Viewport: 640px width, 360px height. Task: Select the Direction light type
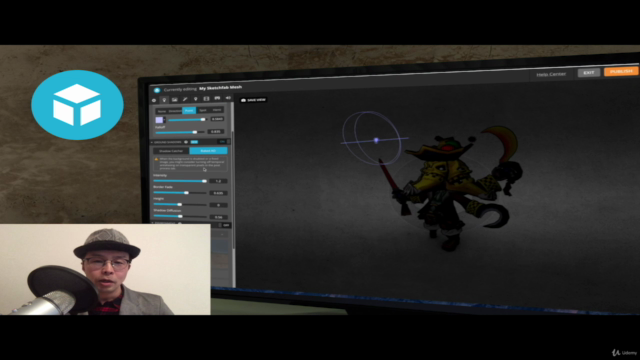(175, 111)
